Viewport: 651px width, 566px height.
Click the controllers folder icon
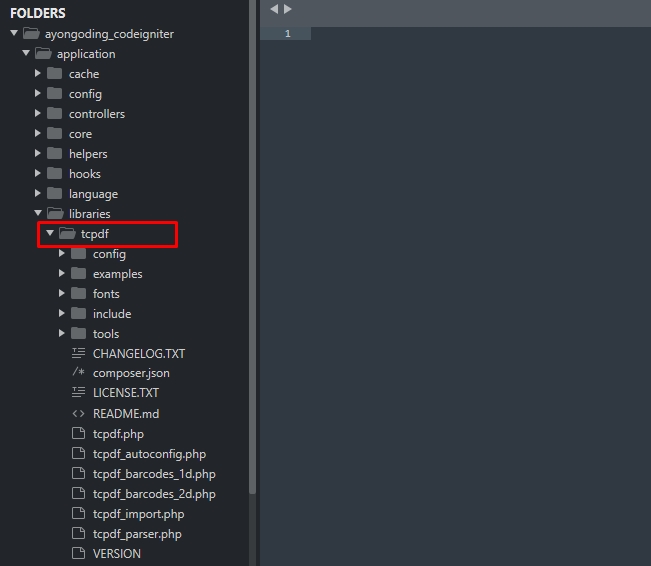coord(54,113)
